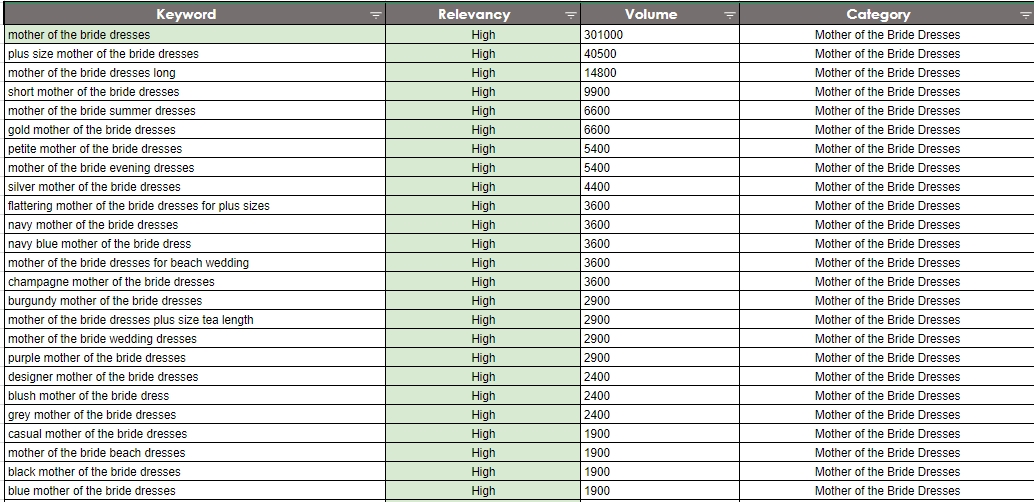1034x502 pixels.
Task: Select the Relevancy column header
Action: 483,14
